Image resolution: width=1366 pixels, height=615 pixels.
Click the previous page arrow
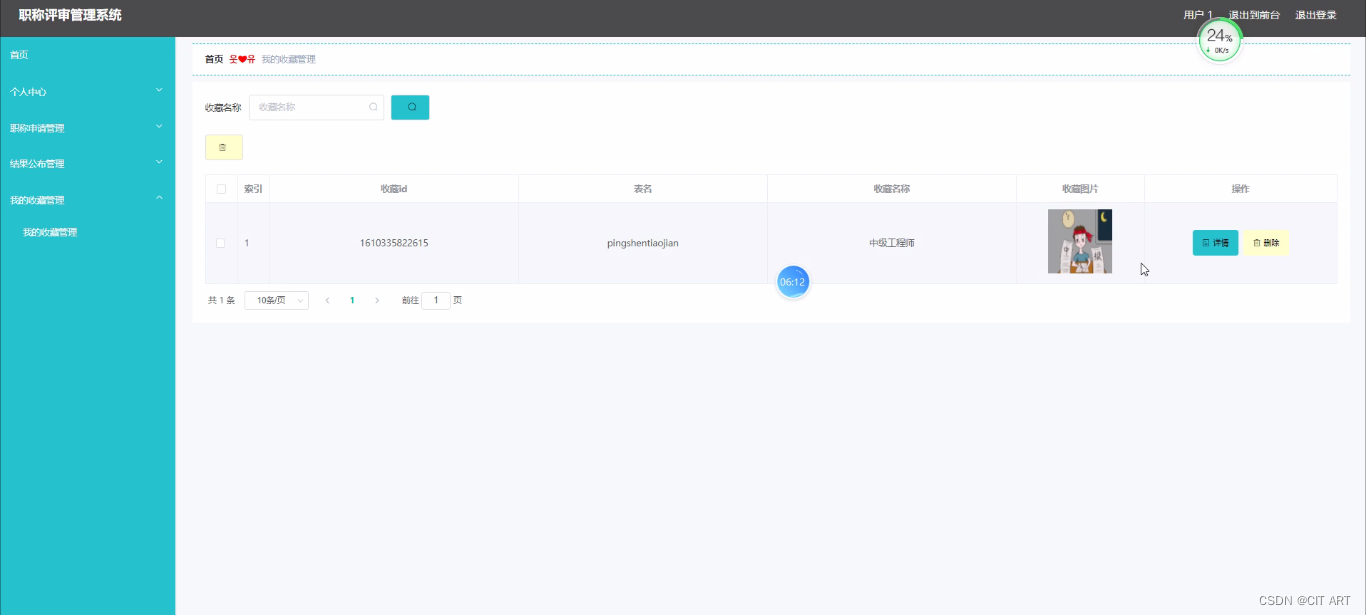click(327, 300)
